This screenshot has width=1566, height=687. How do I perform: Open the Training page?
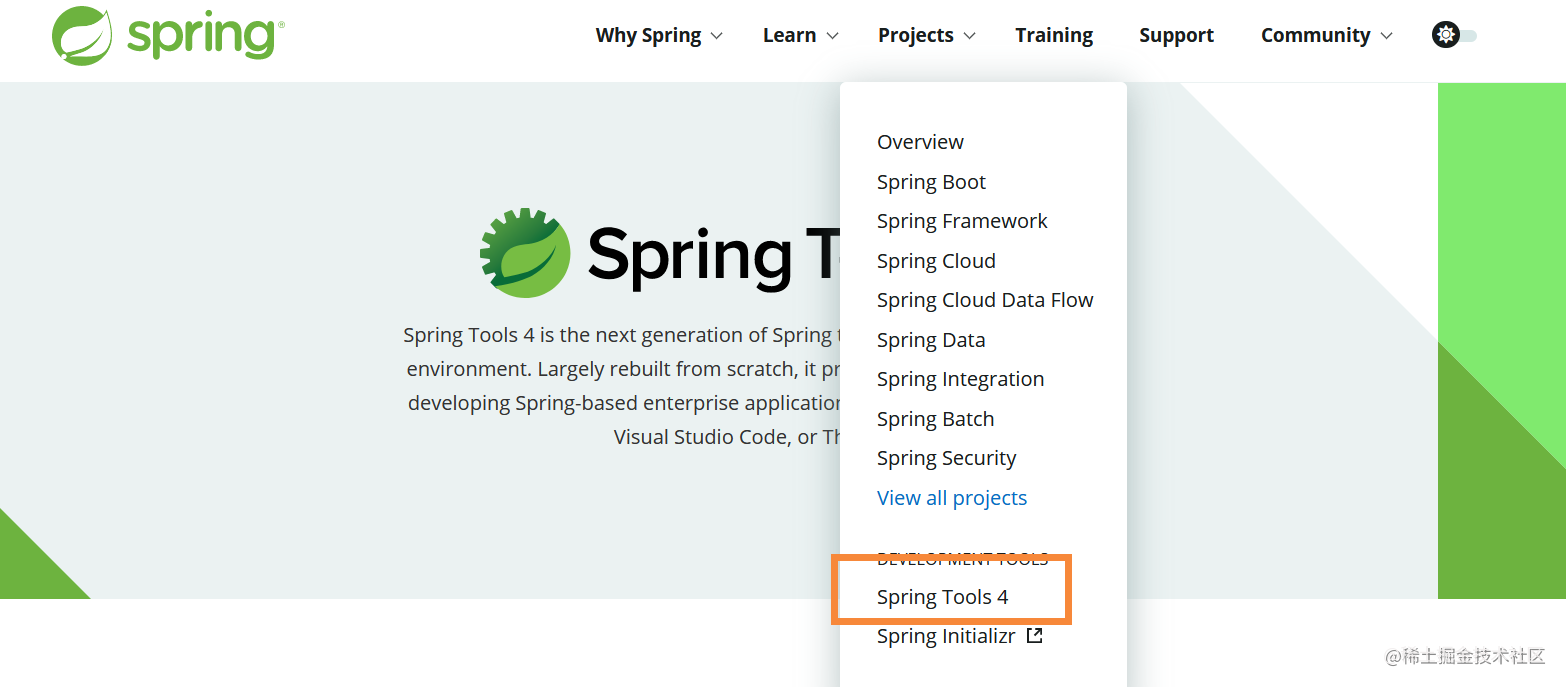click(1054, 36)
